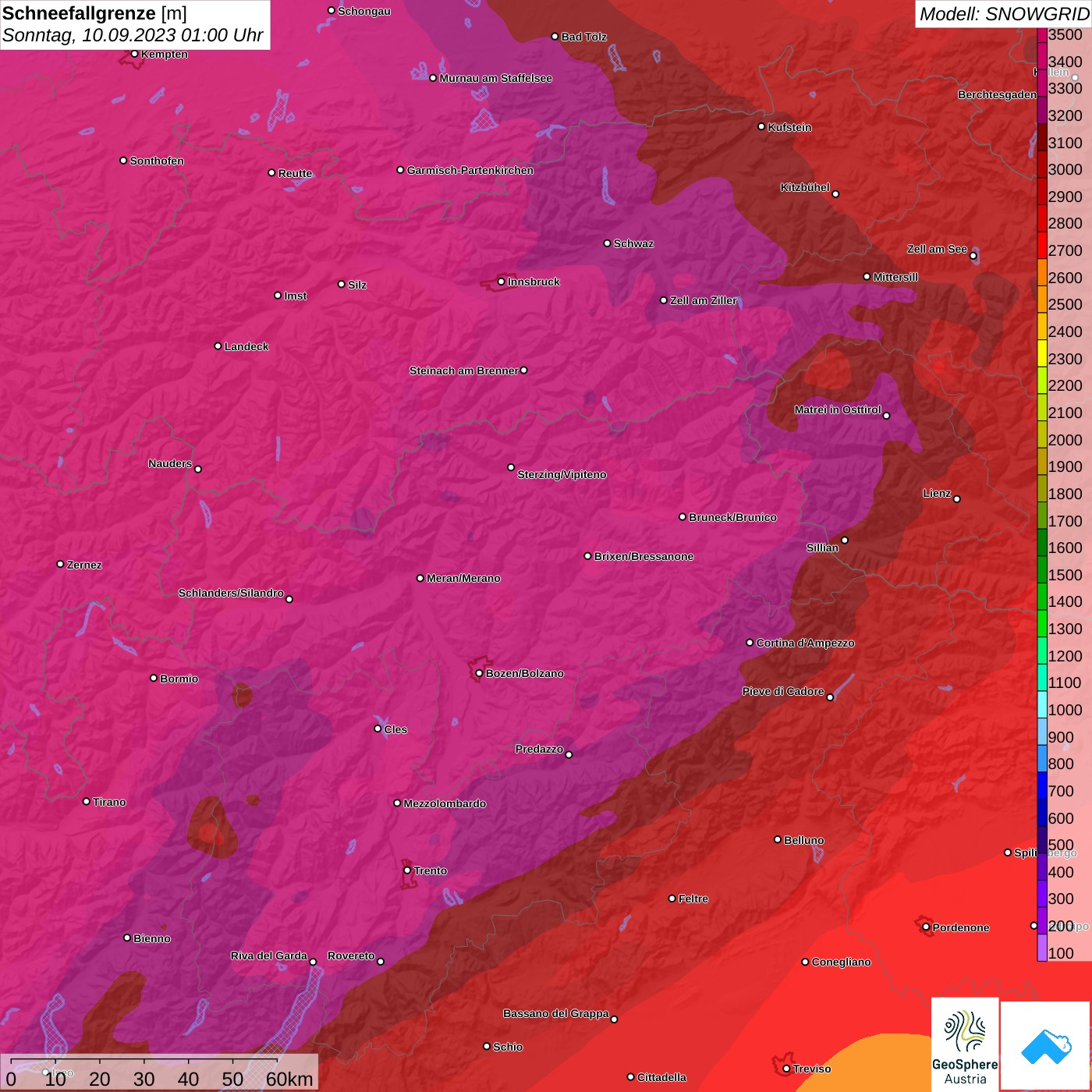The height and width of the screenshot is (1092, 1092).
Task: Click the Zell am See marker
Action: [973, 255]
